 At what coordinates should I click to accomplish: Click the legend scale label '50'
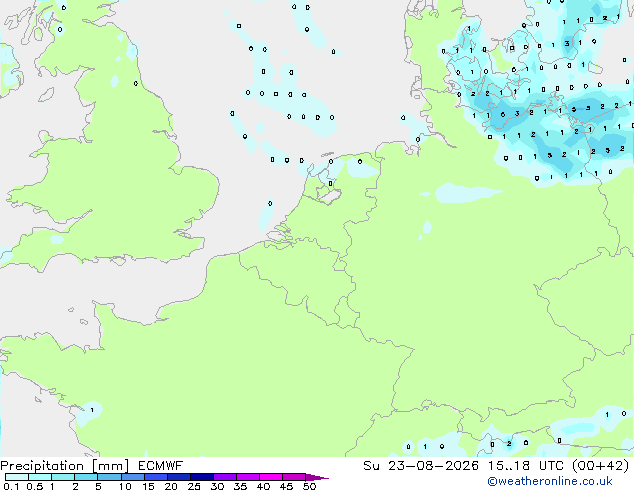click(310, 486)
